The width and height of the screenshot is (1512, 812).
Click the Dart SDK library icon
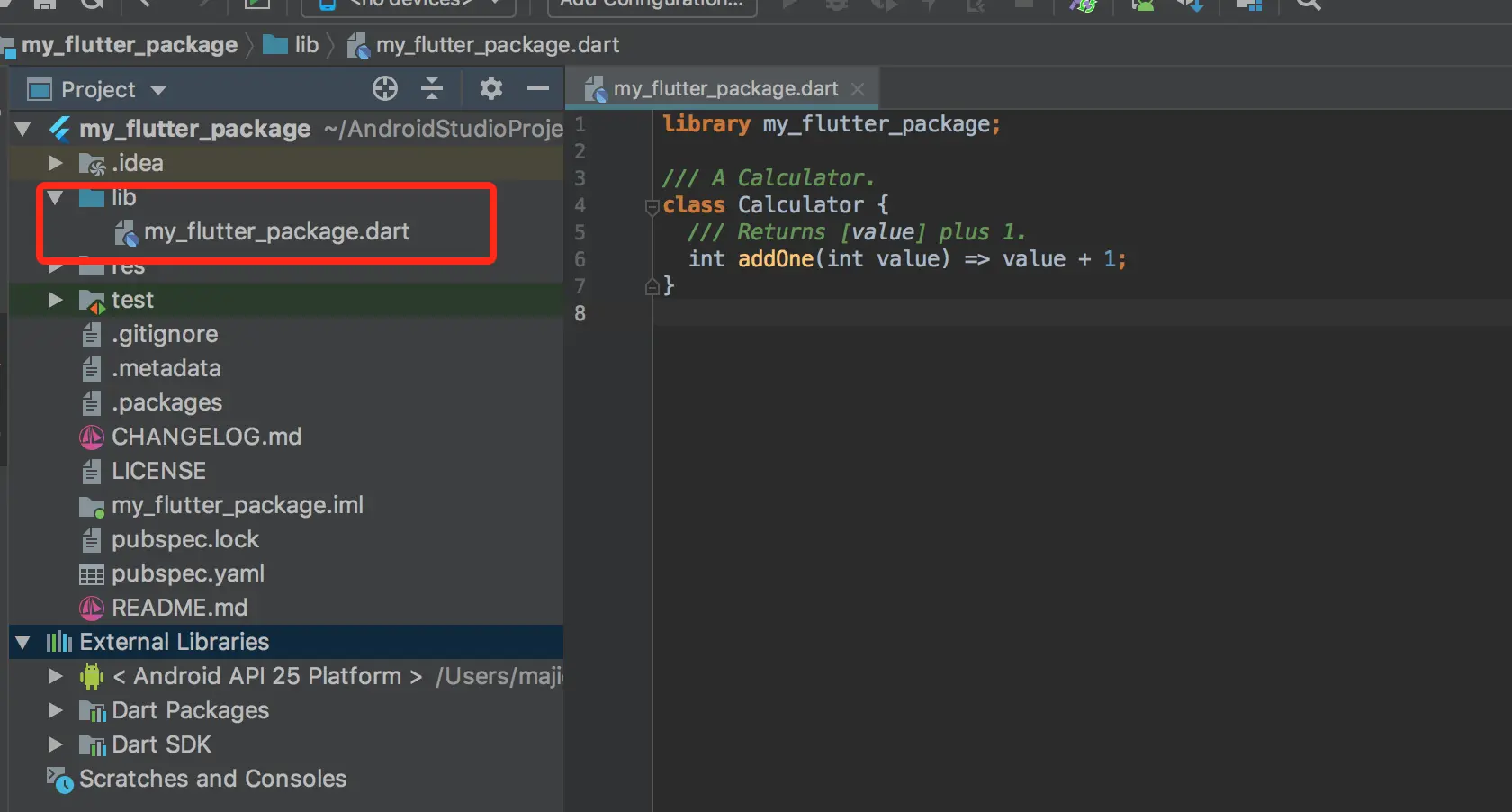click(92, 745)
